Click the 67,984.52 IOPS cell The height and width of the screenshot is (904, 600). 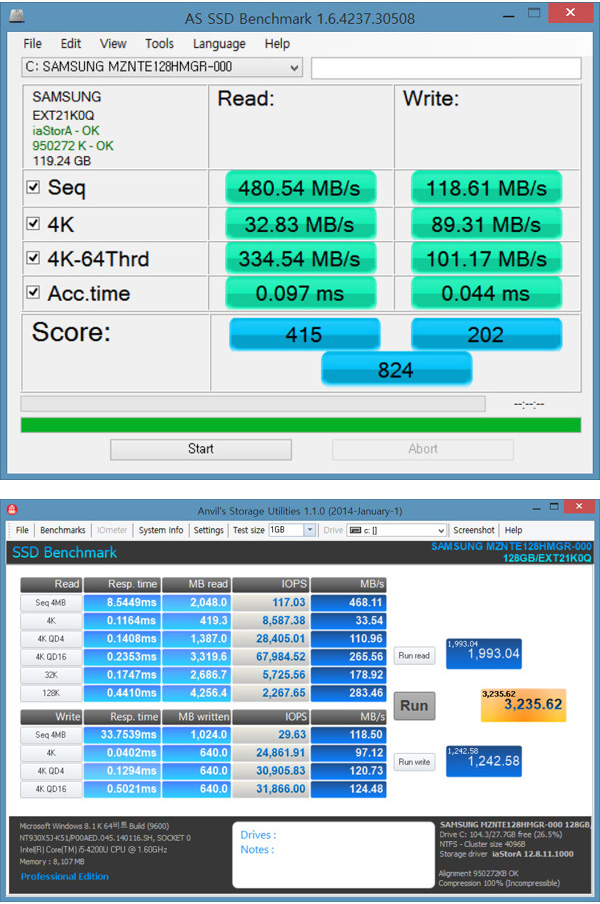[271, 657]
